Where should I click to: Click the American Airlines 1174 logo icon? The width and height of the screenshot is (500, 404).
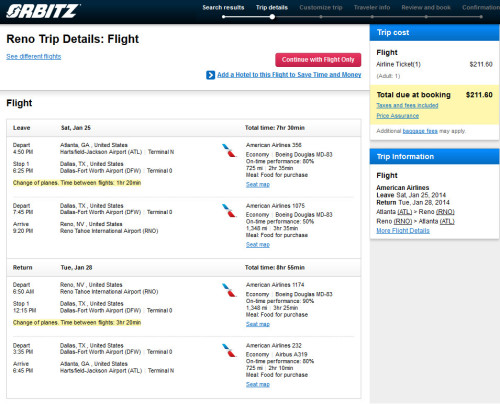(x=229, y=290)
